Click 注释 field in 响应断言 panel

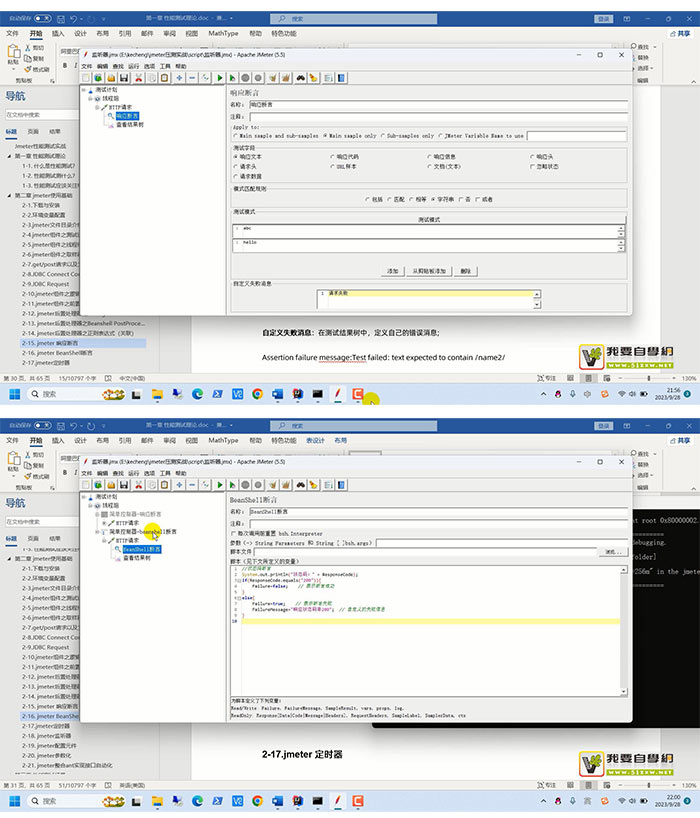pos(438,117)
